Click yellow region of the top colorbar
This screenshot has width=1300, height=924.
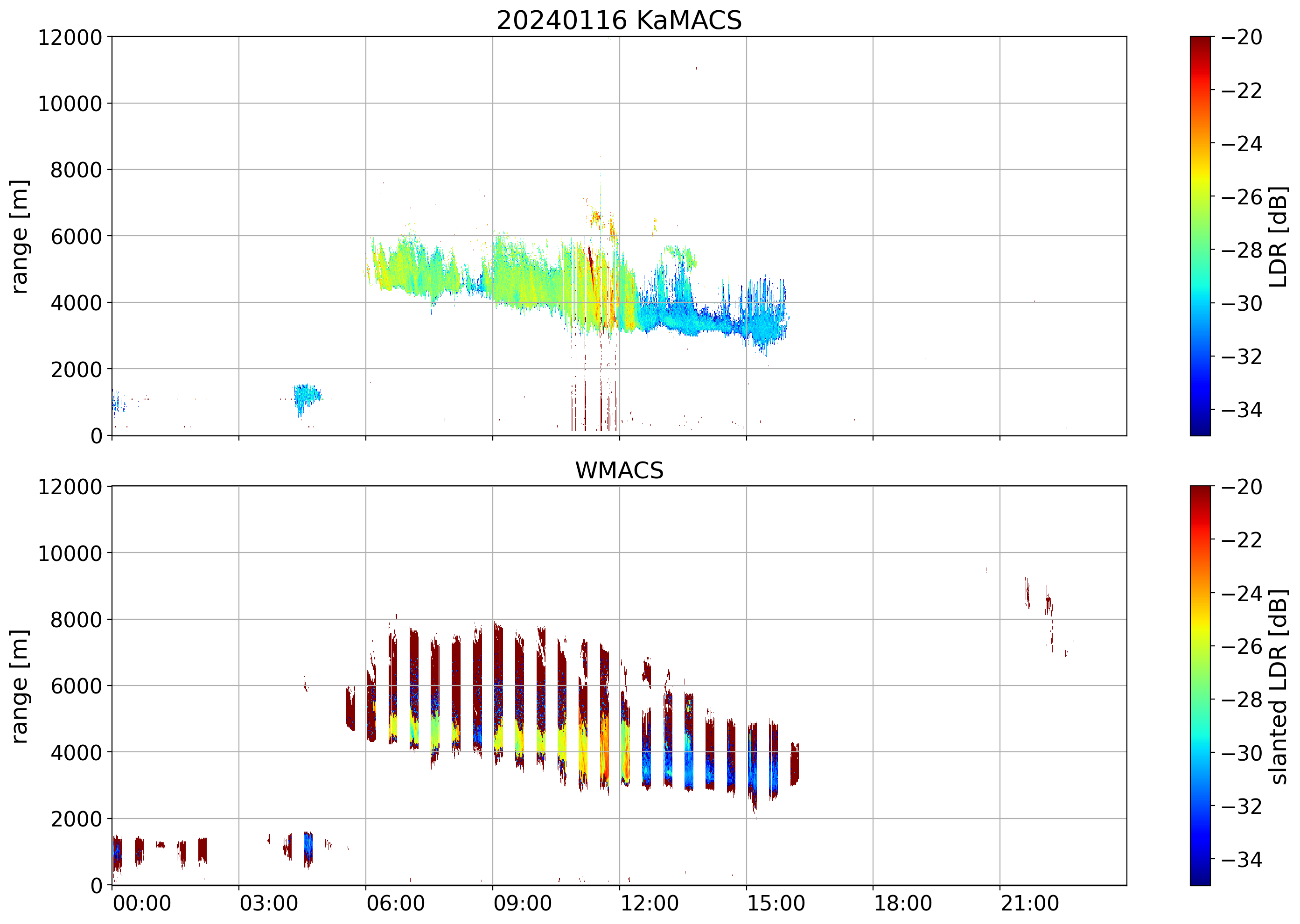(x=1200, y=176)
